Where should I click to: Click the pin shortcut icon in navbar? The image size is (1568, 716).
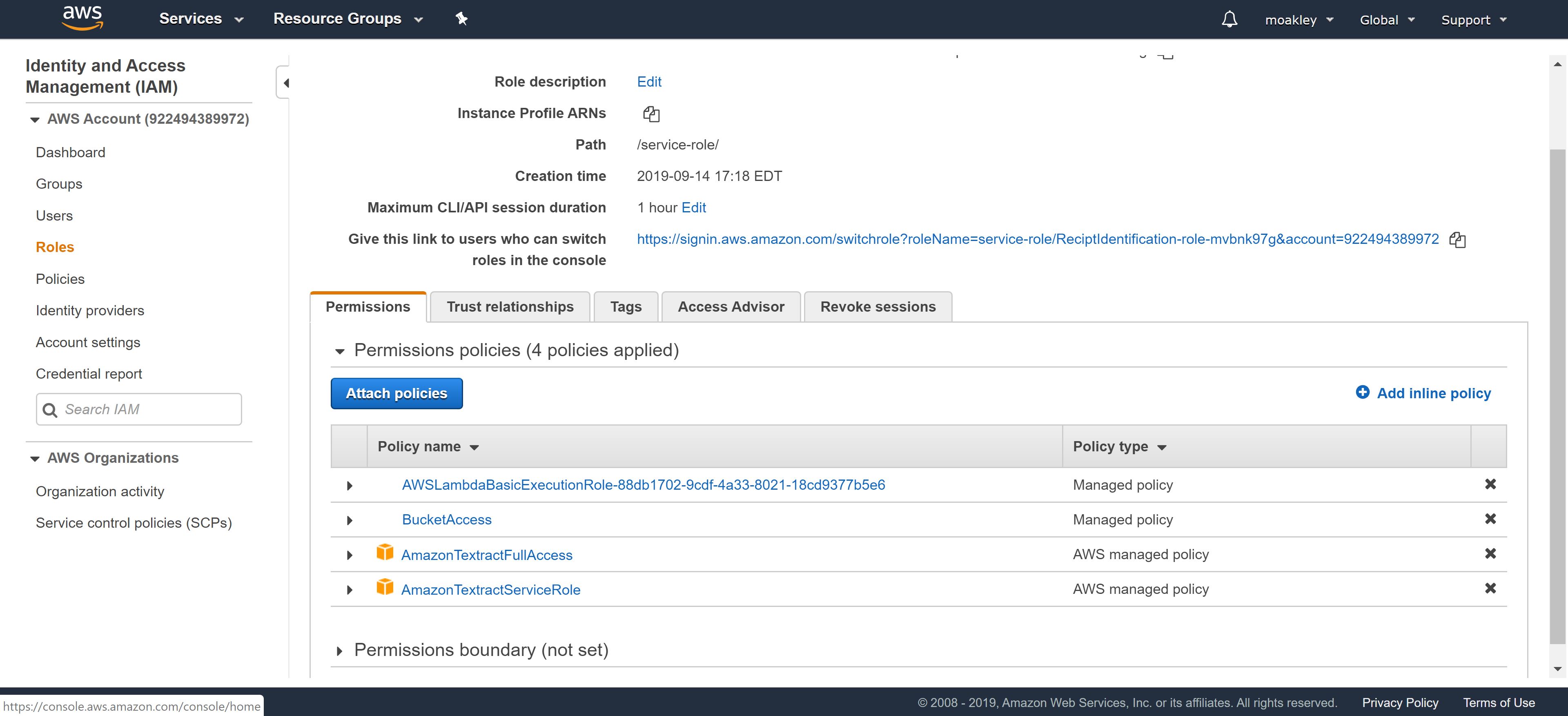click(x=461, y=19)
